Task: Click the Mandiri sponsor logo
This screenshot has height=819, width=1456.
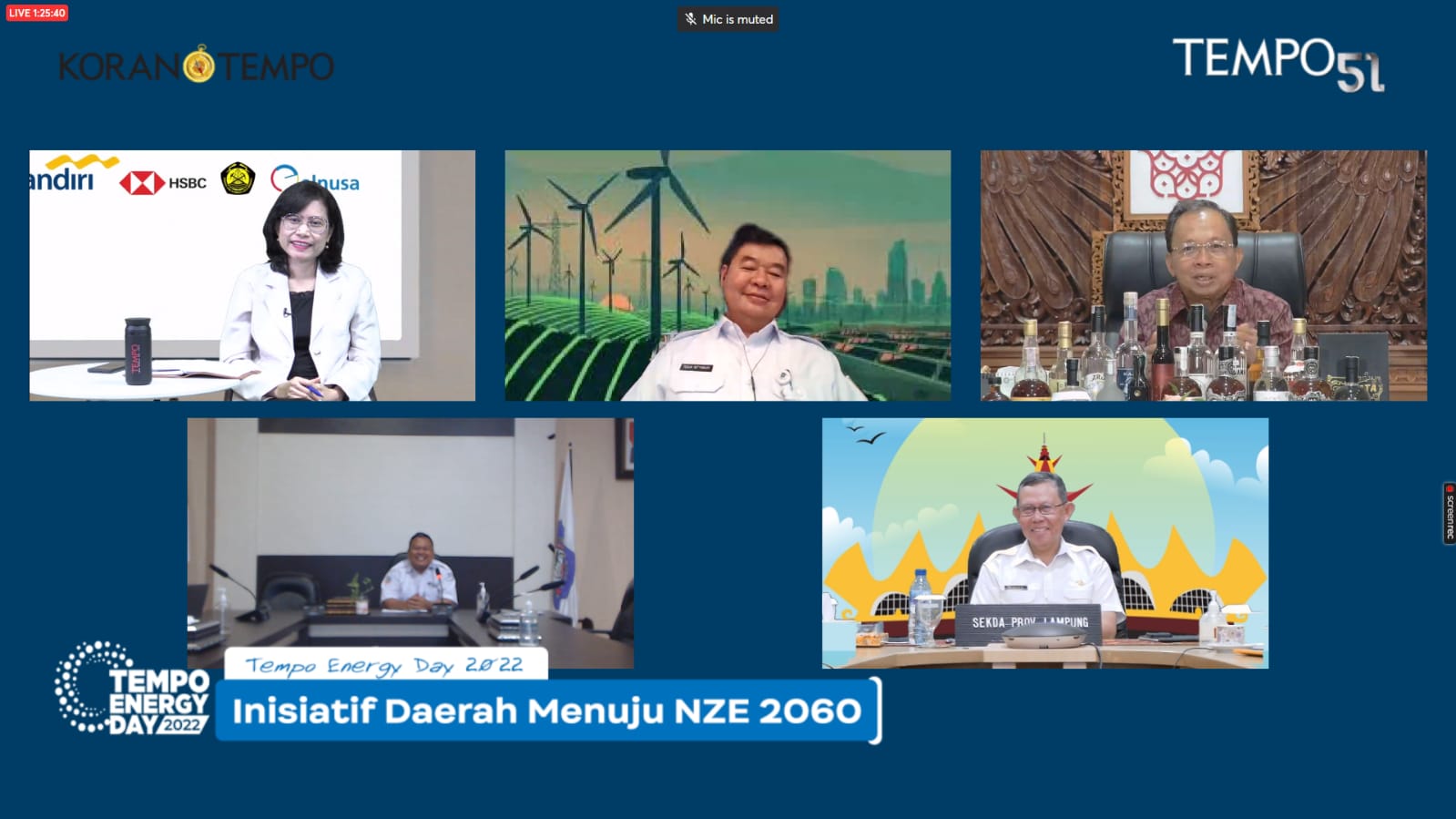Action: tap(66, 174)
